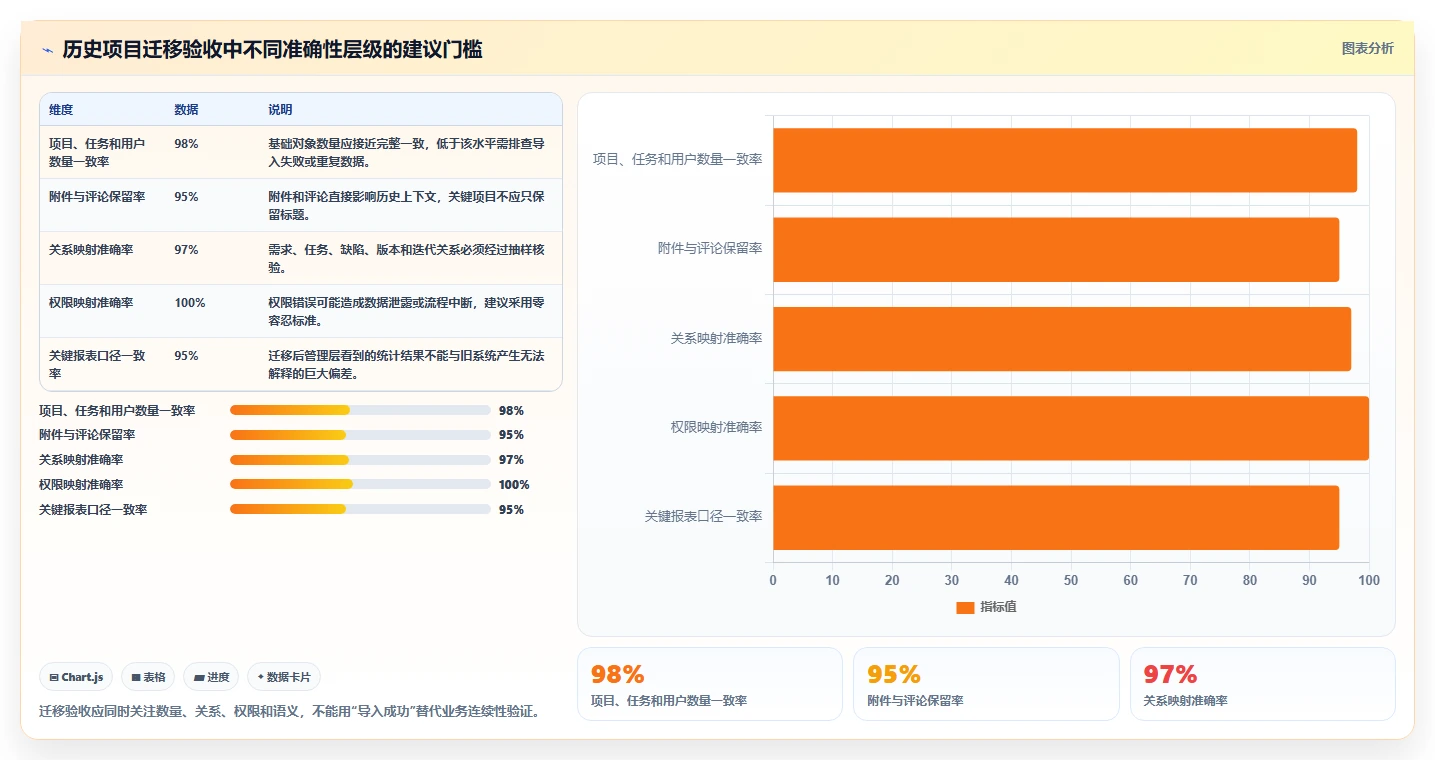Click the lightning icon beside the title
Image resolution: width=1435 pixels, height=760 pixels.
point(48,50)
